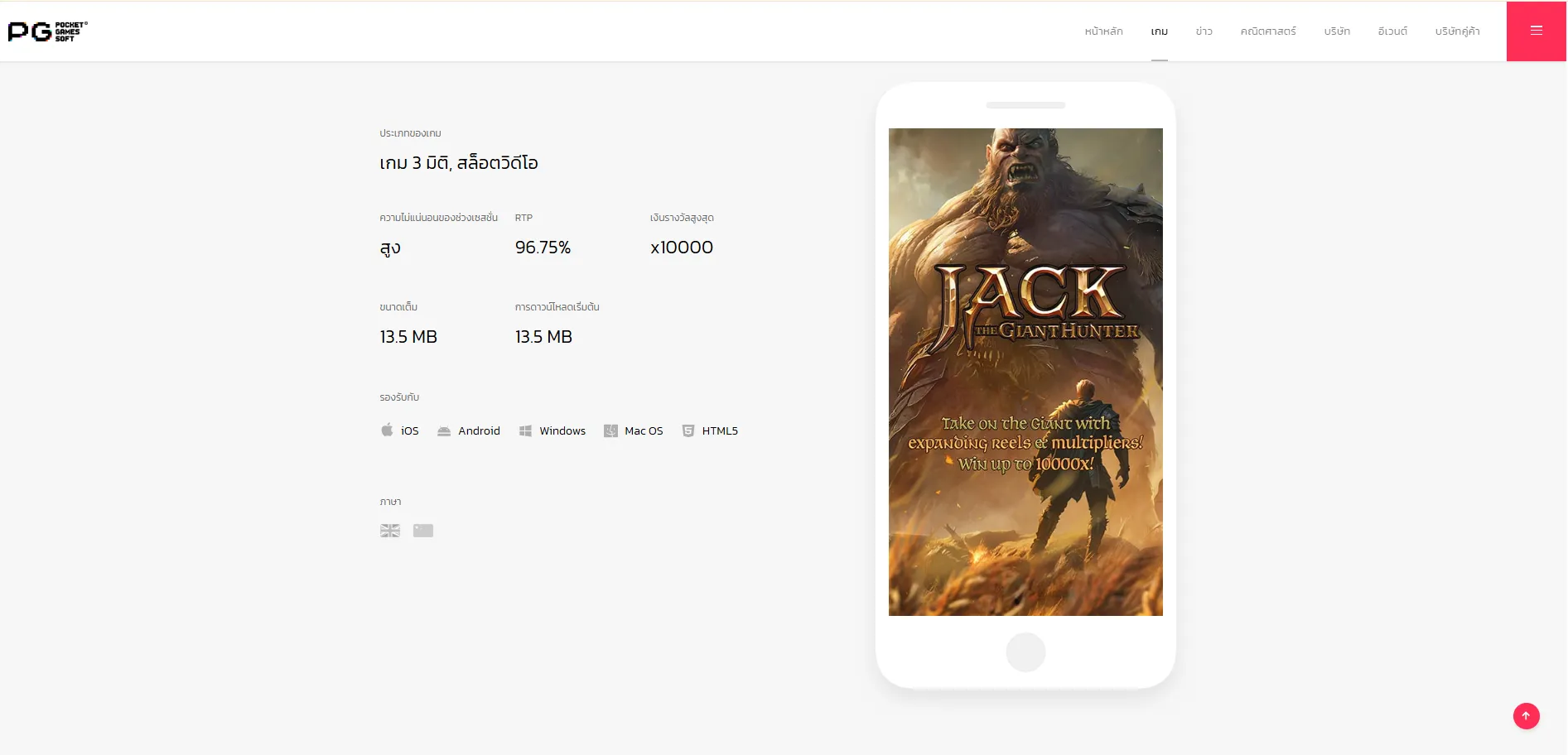The height and width of the screenshot is (755, 1568).
Task: Open the หน้าหลัก menu item
Action: pyautogui.click(x=1102, y=31)
